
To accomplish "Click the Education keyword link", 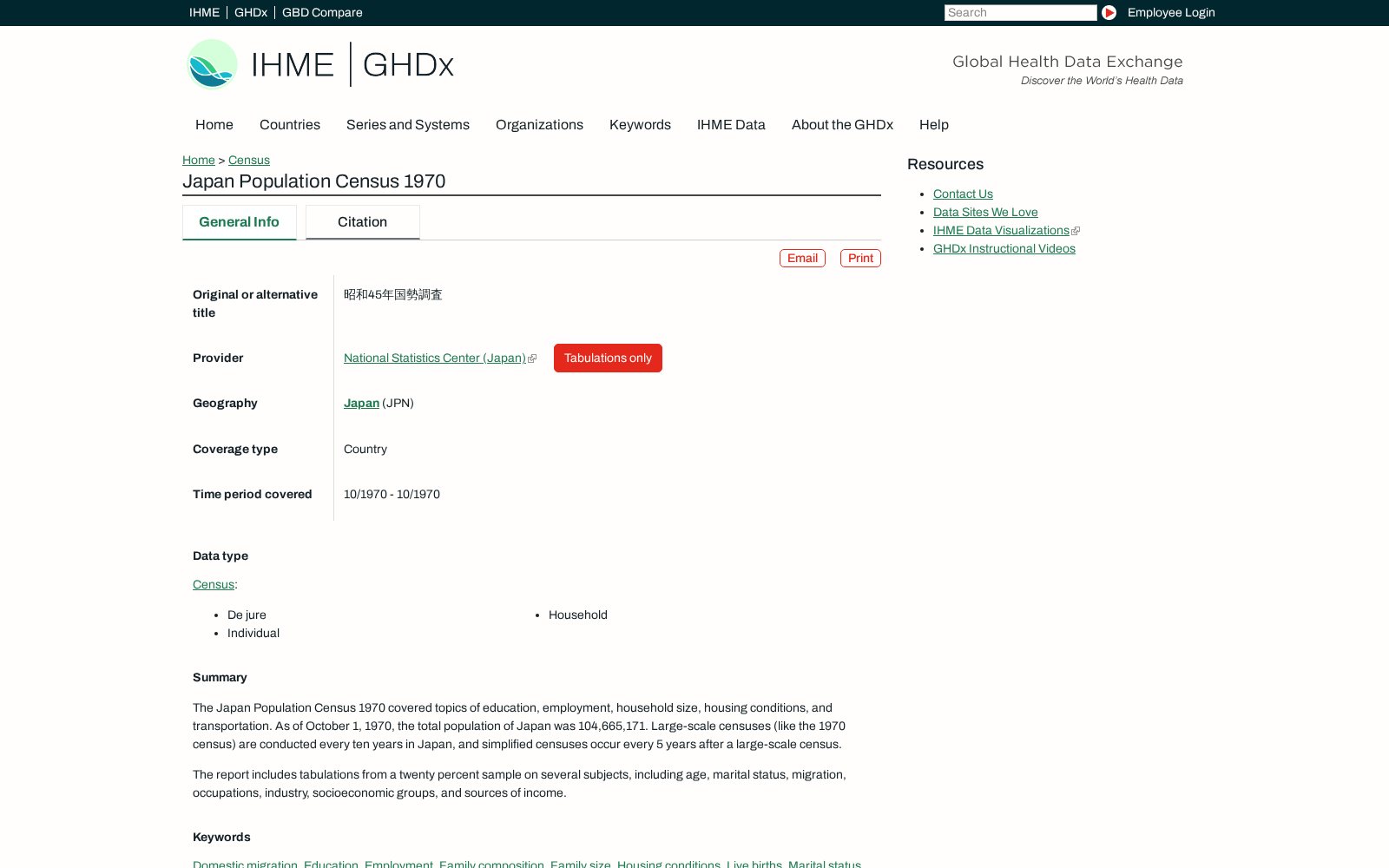I will click(x=331, y=864).
